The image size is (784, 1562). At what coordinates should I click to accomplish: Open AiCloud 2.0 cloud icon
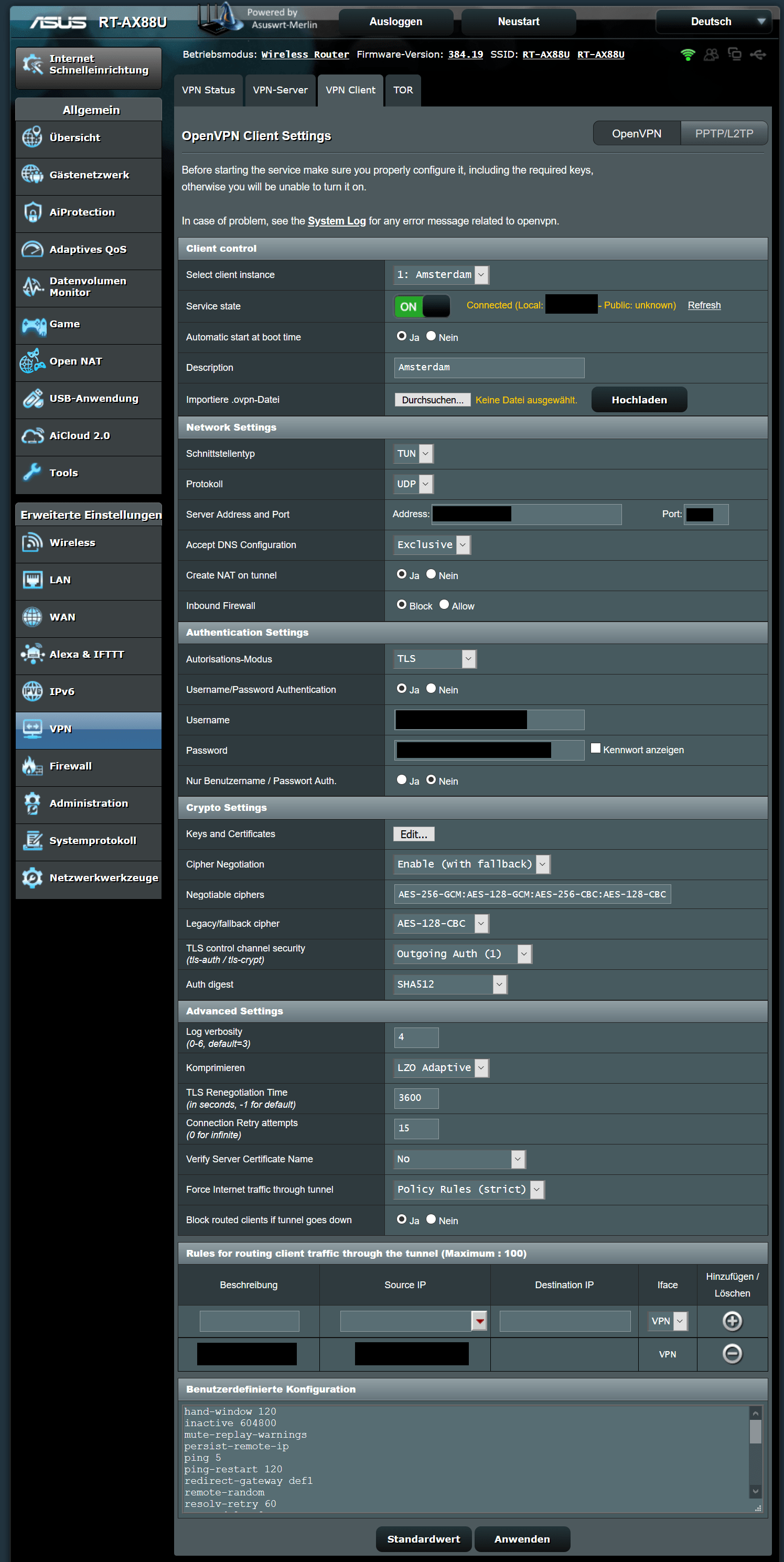(x=32, y=435)
